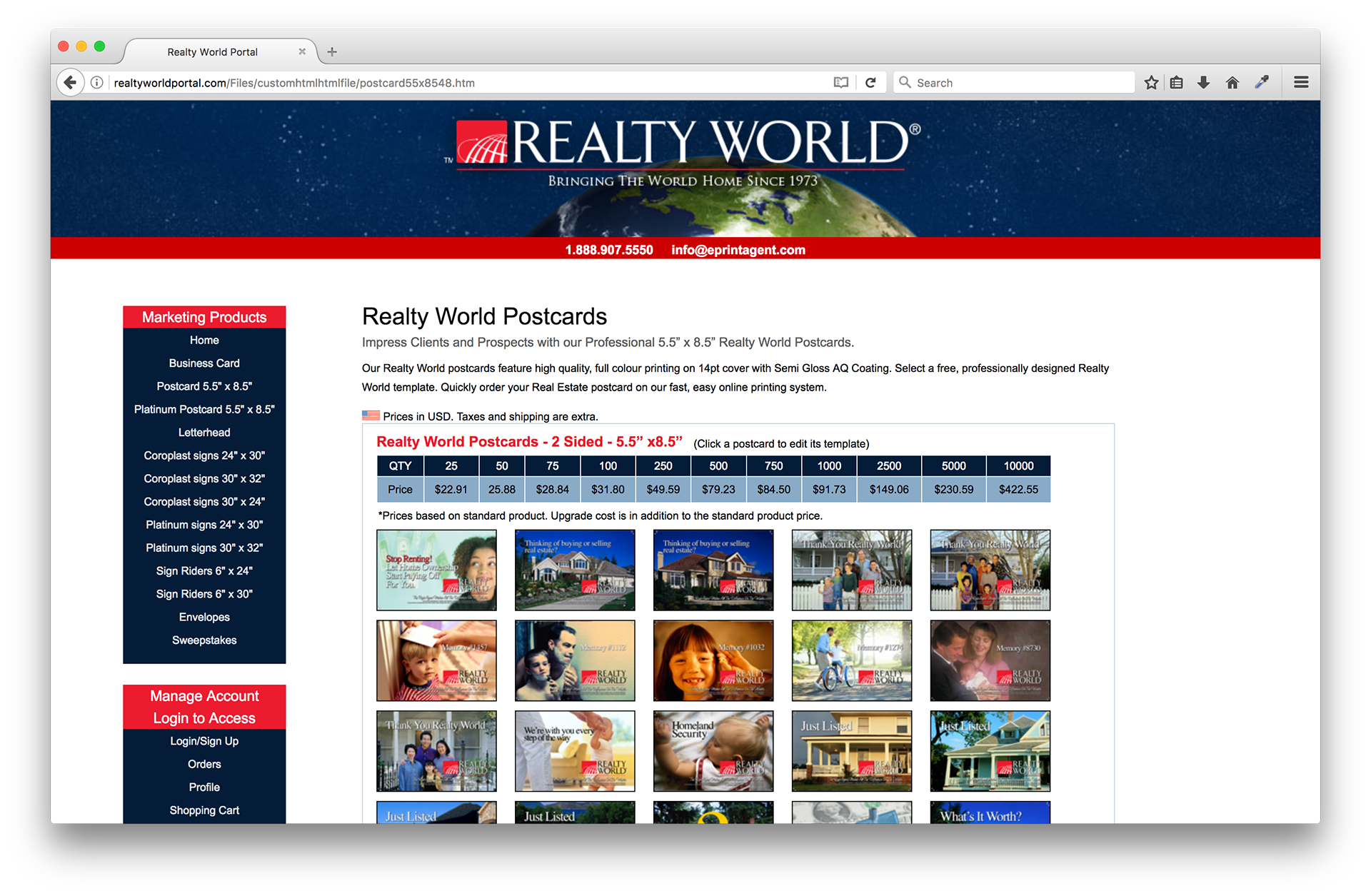The height and width of the screenshot is (896, 1371).
Task: Activate the eyedropper tool icon
Action: (1262, 83)
